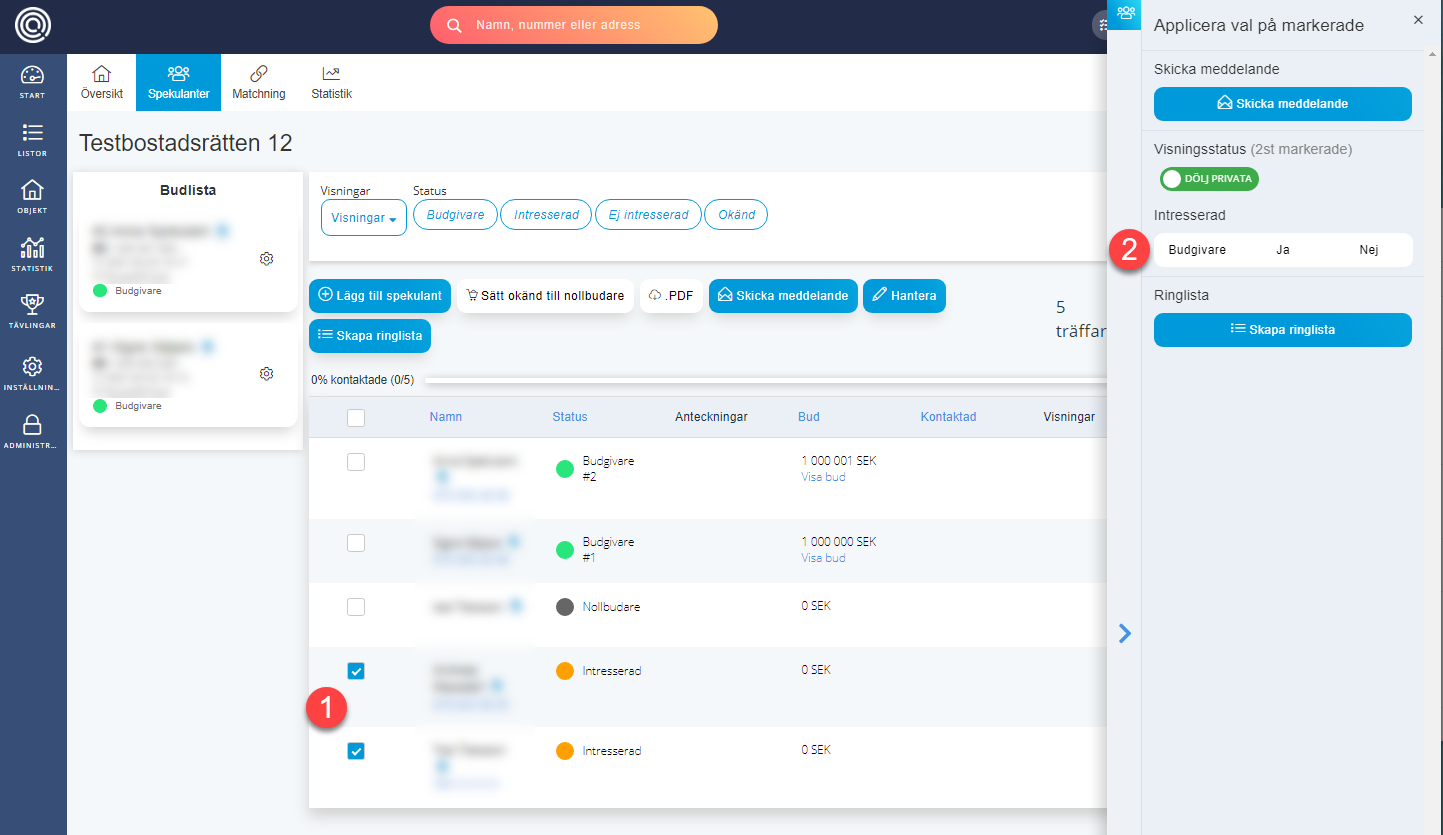Open Listor in the left sidebar
This screenshot has width=1443, height=835.
32,140
